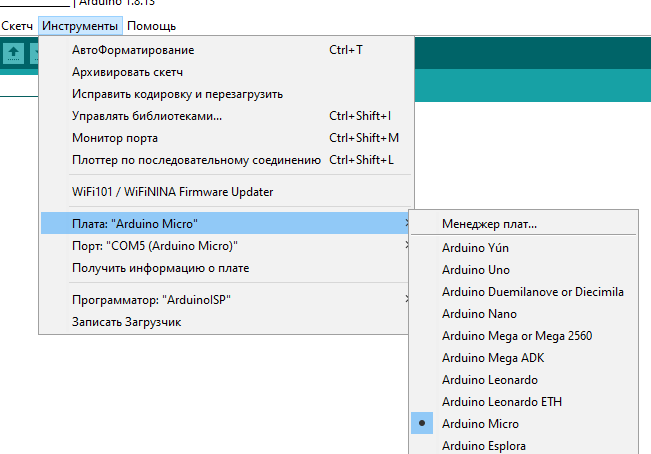Click the New sketch toolbar icon
The image size is (651, 454).
(14, 53)
